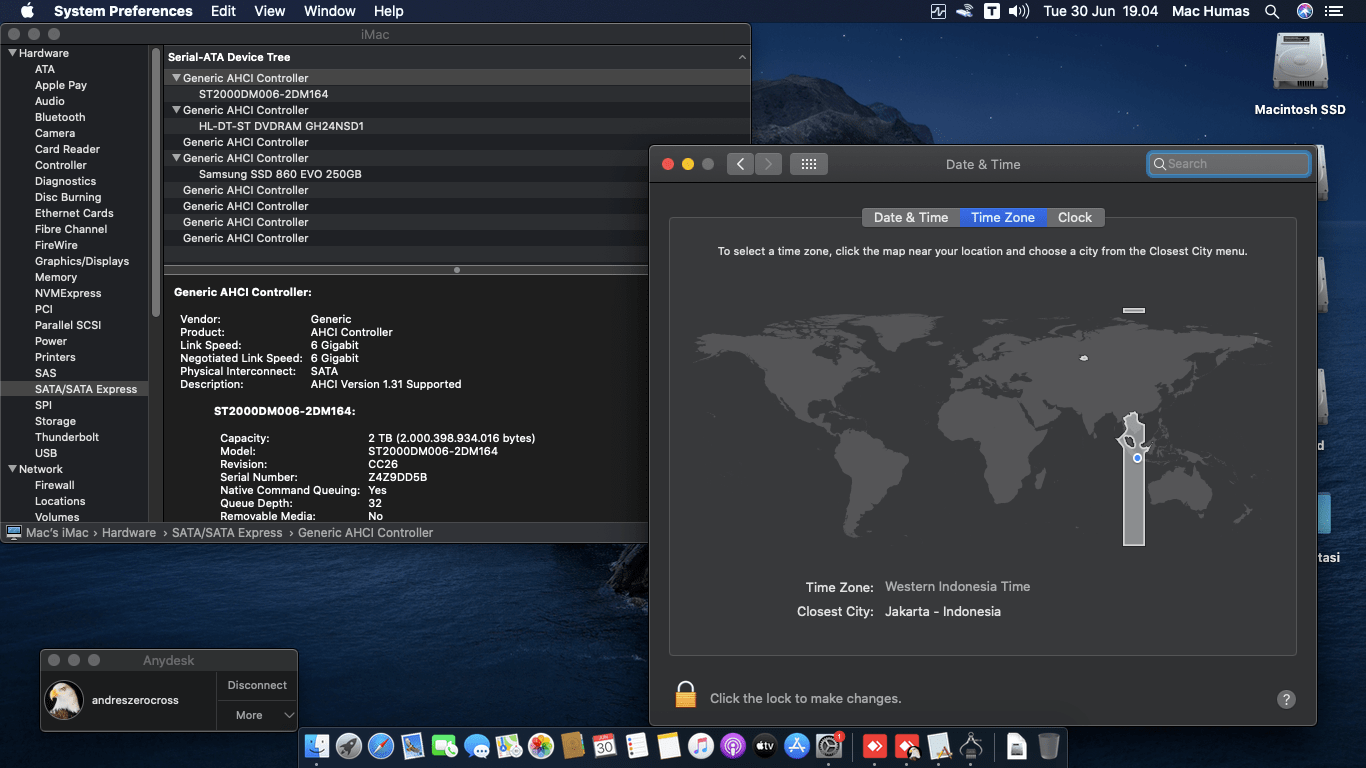
Task: Open Photos from the Dock
Action: [541, 745]
